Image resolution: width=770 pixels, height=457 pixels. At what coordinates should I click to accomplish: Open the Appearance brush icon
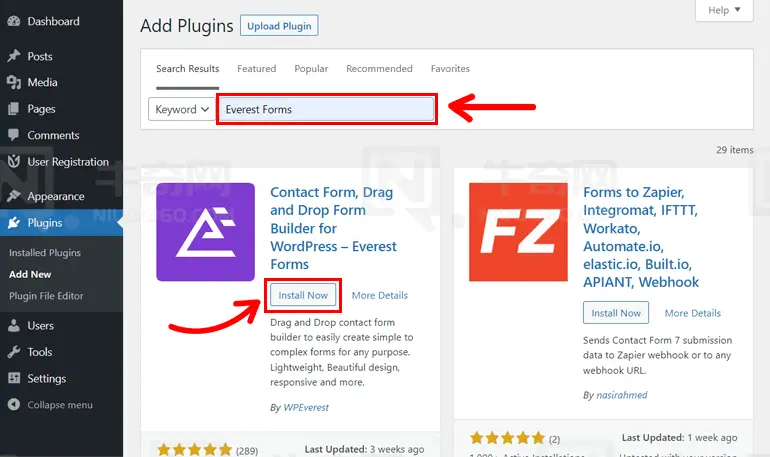(14, 196)
